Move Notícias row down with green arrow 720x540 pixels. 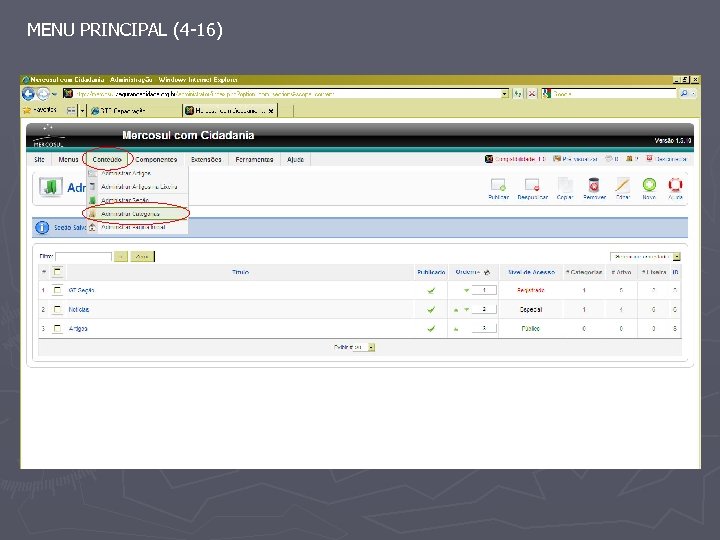pyautogui.click(x=466, y=310)
